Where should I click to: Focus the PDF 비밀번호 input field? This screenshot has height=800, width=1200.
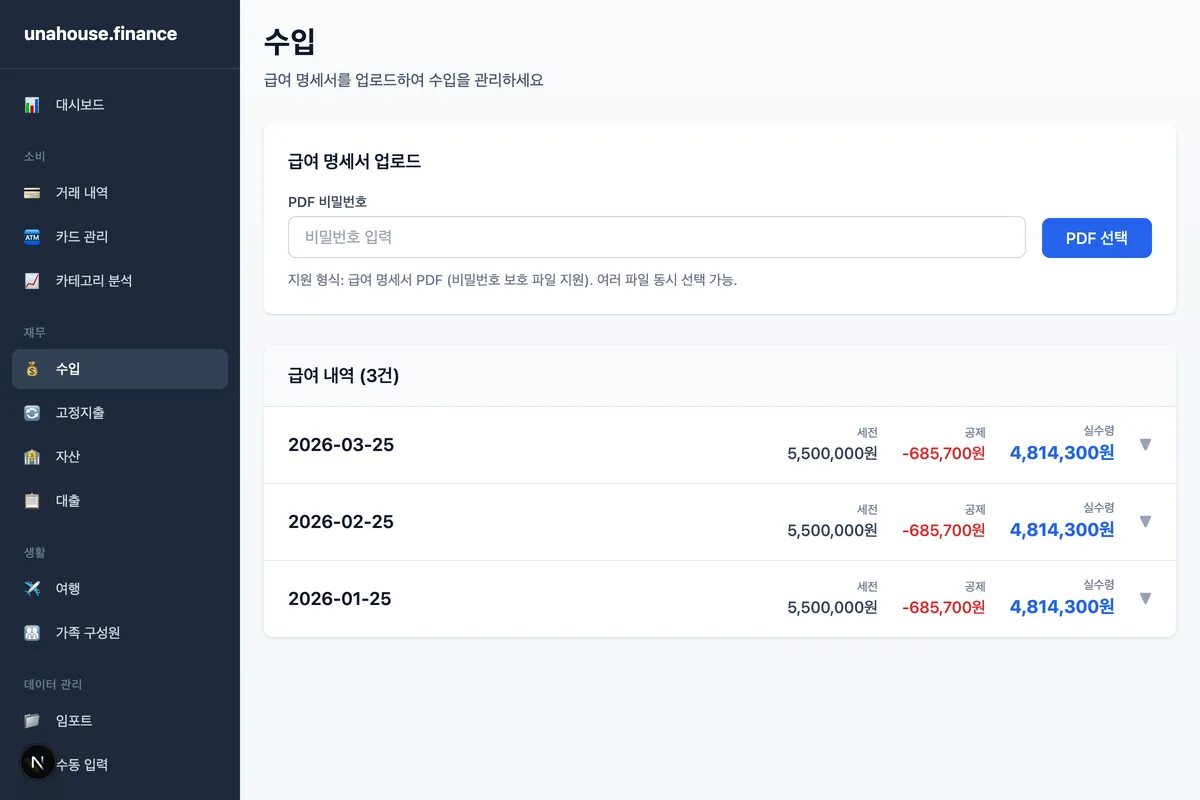(656, 237)
